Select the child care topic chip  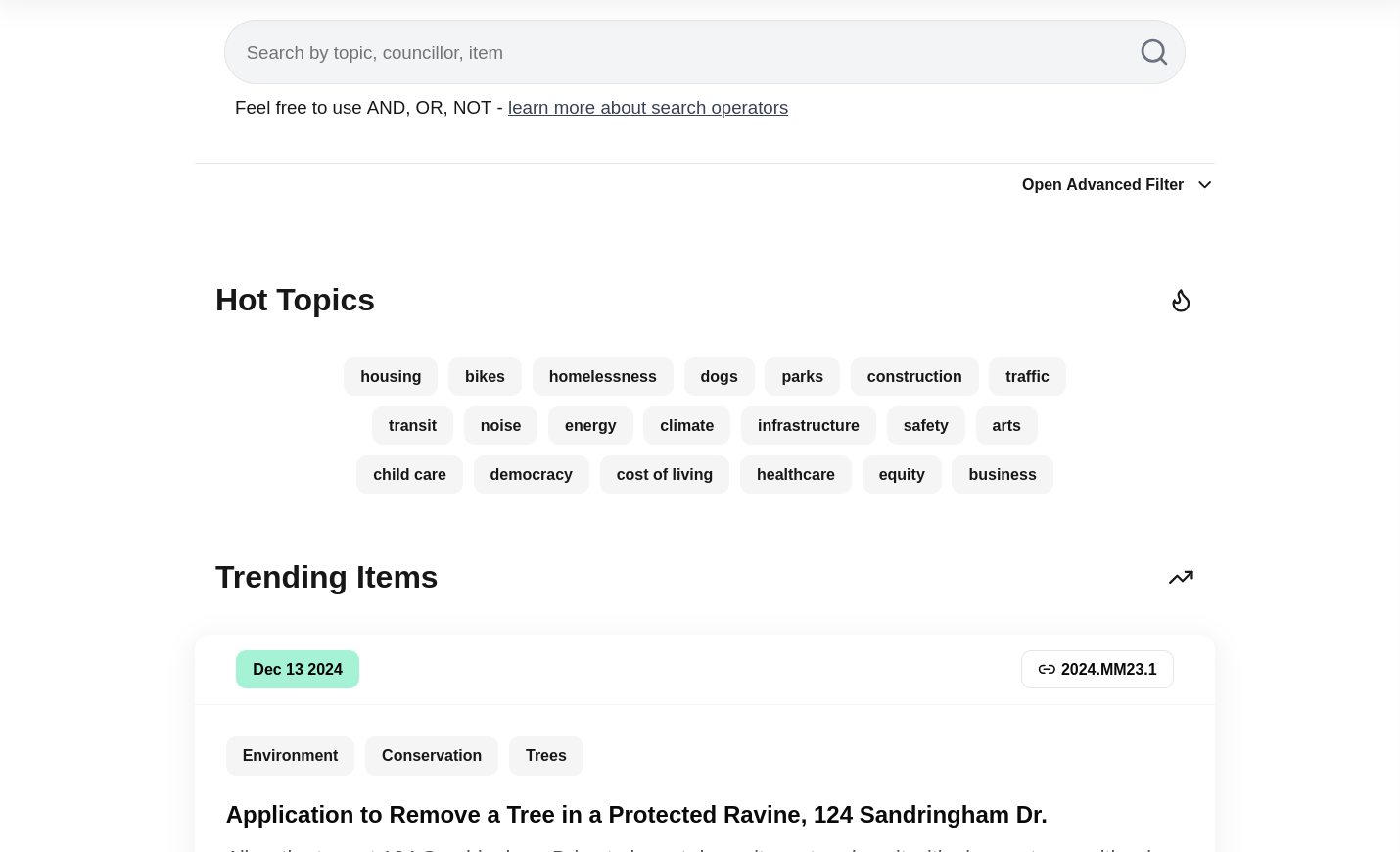(x=409, y=474)
